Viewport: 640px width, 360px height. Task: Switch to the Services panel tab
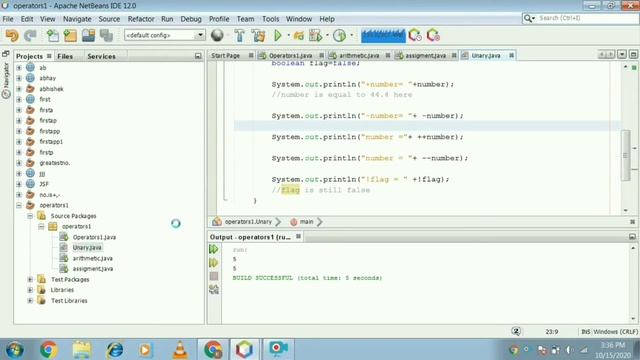tap(101, 56)
